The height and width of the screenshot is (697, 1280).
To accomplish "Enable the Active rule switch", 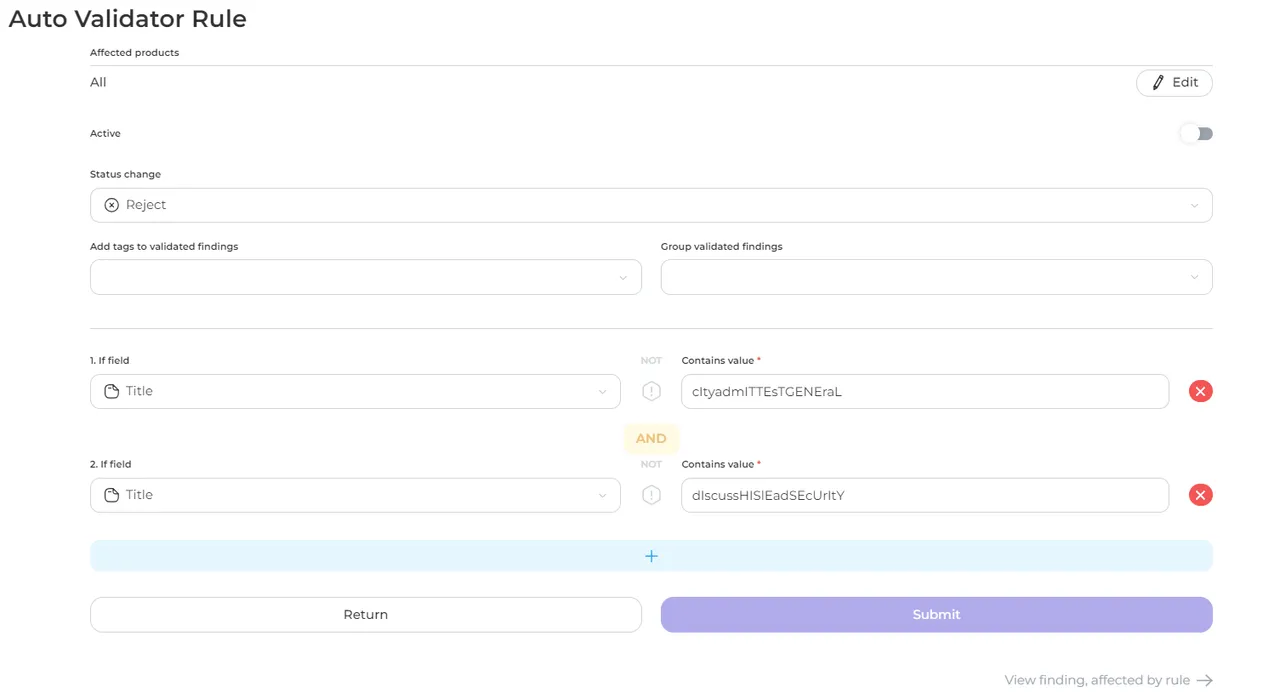I will (1196, 134).
